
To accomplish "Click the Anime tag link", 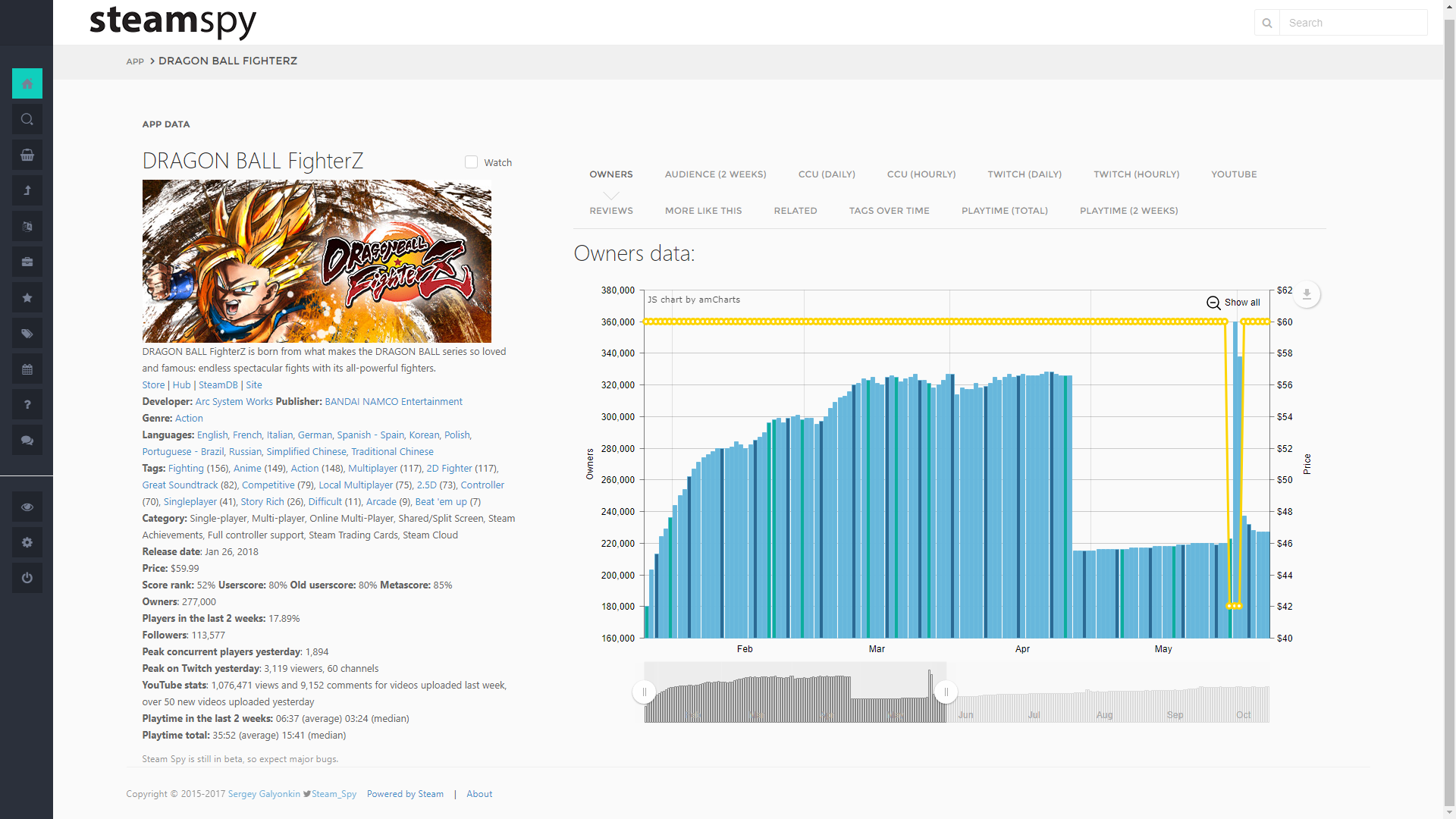I will (247, 469).
